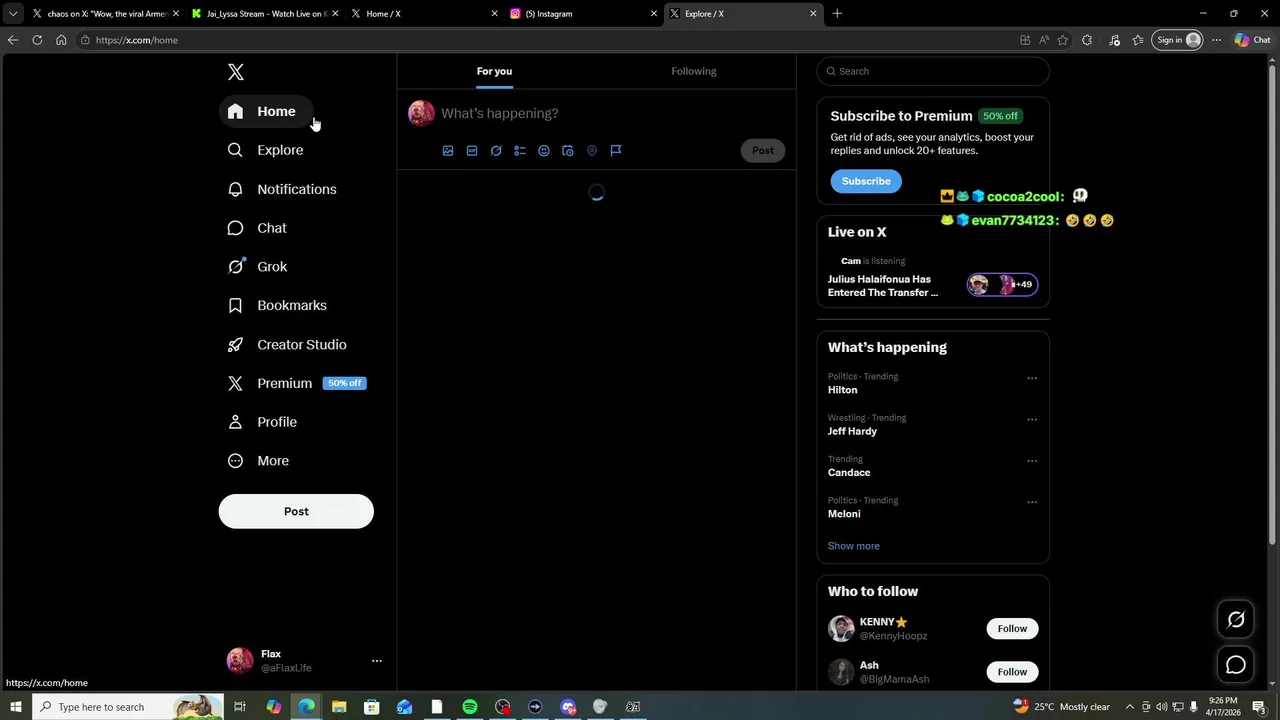Open the Hilton trending topic
The height and width of the screenshot is (720, 1280).
click(x=842, y=390)
